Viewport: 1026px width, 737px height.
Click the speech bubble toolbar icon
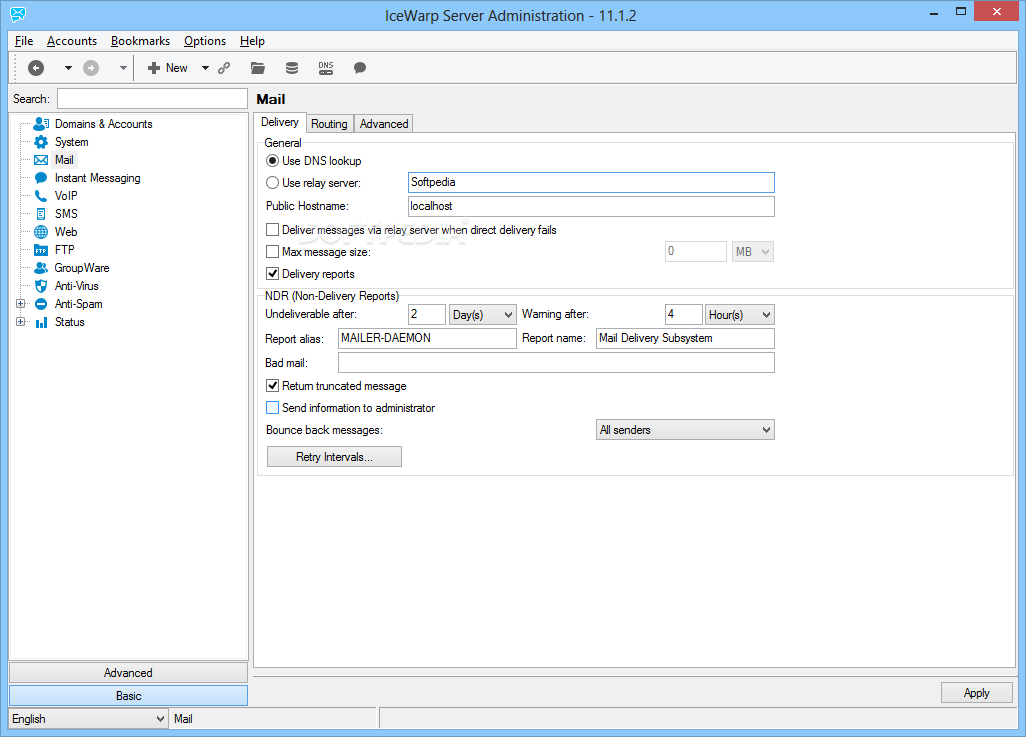[359, 67]
